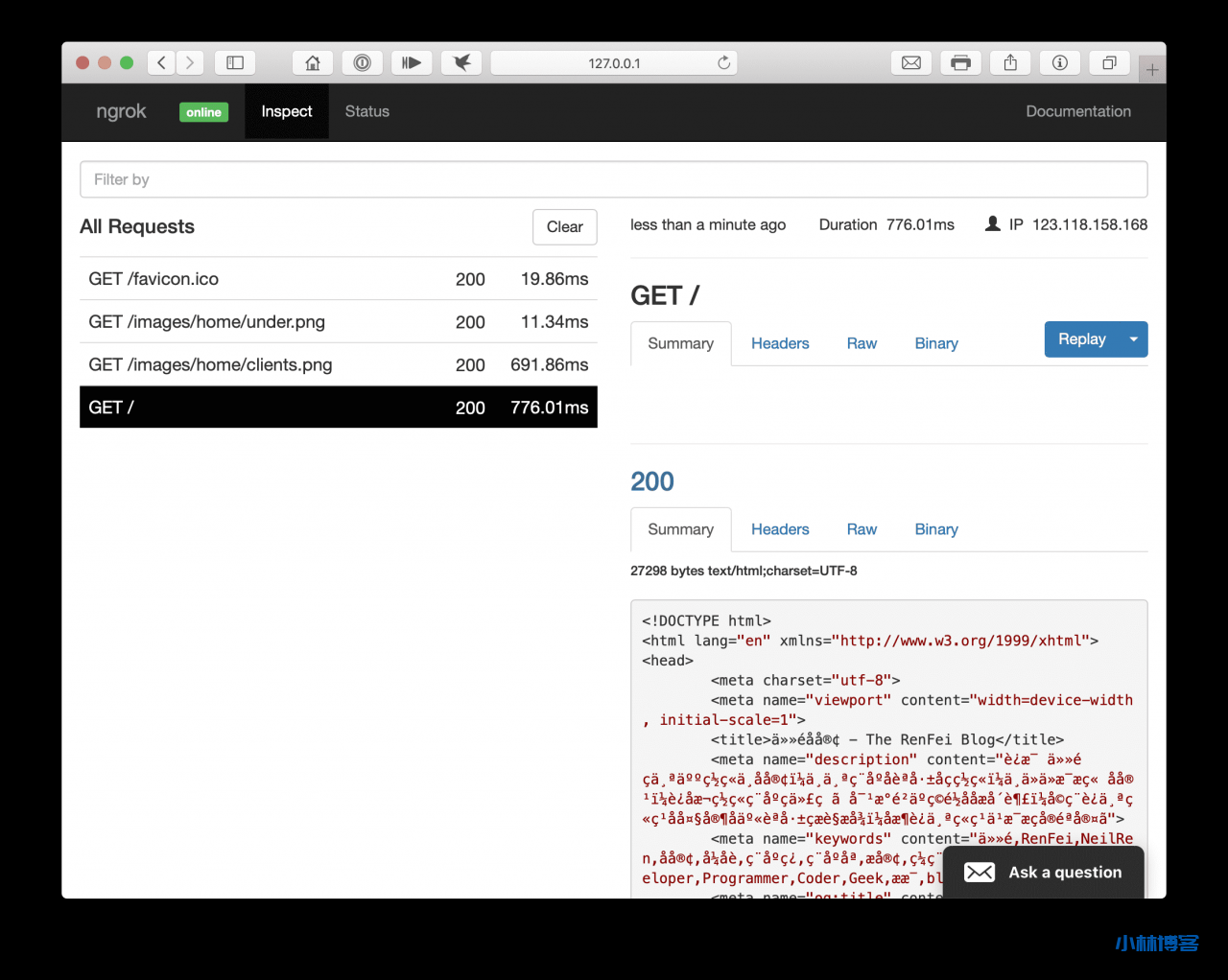Print the page using printer icon

[960, 63]
